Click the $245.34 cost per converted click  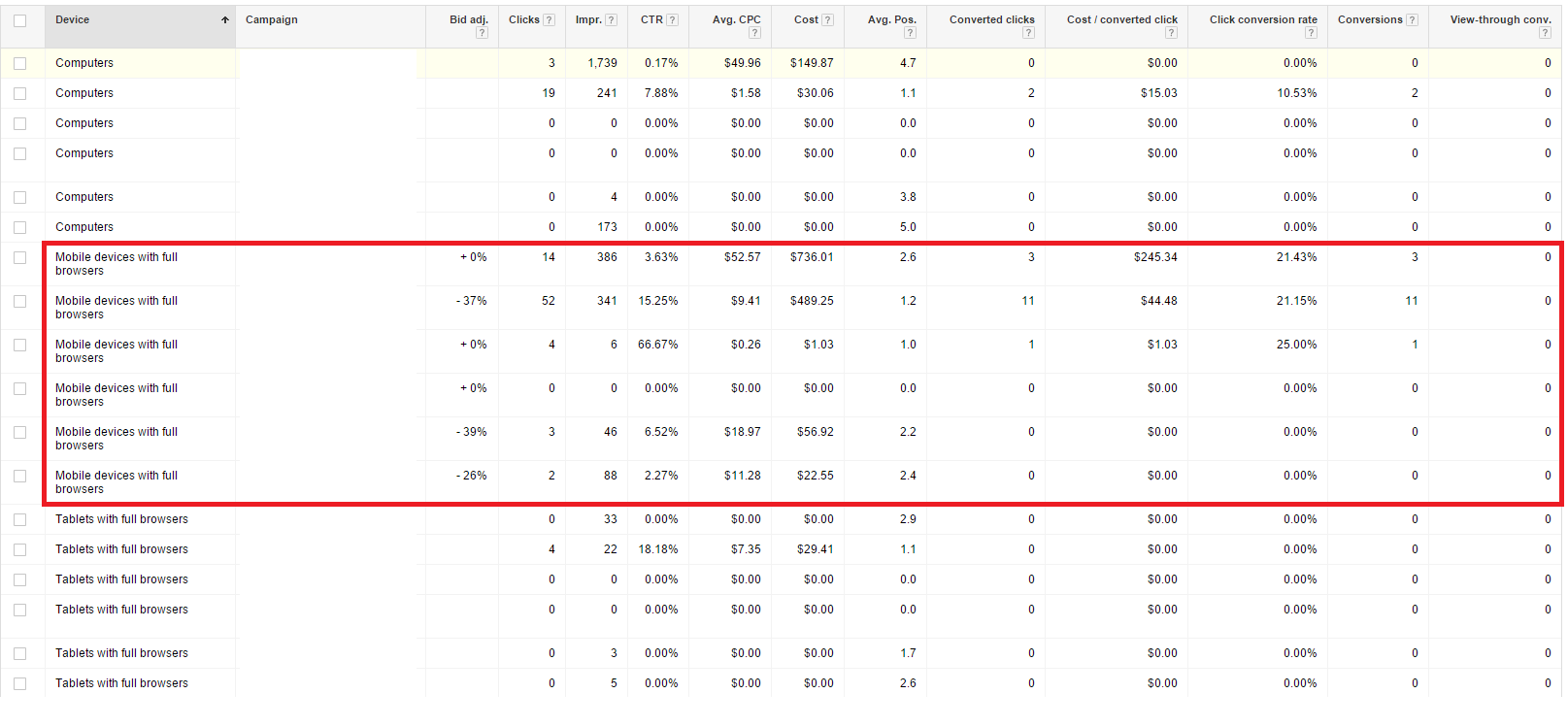click(1155, 257)
